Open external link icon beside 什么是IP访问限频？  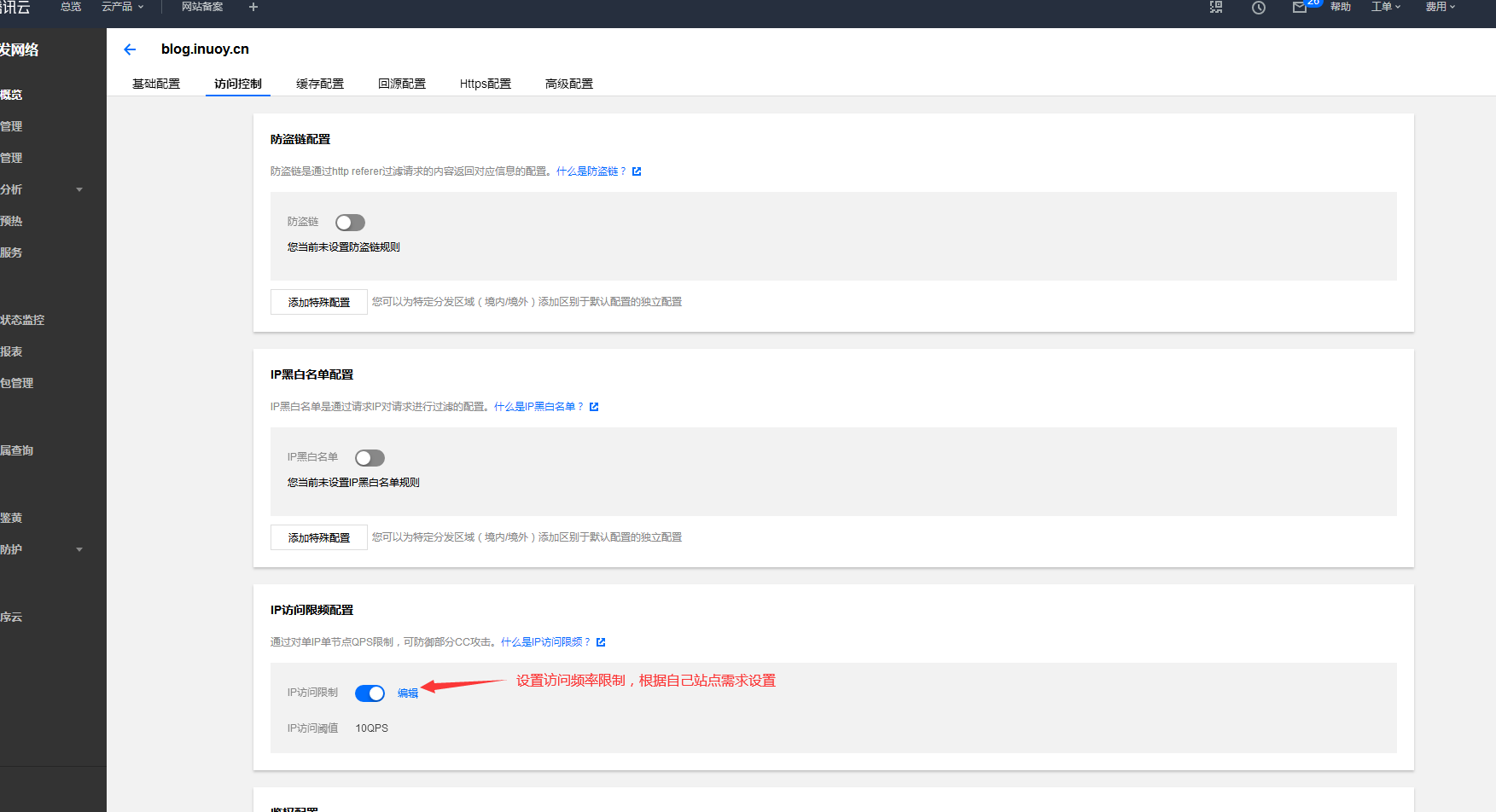click(601, 642)
